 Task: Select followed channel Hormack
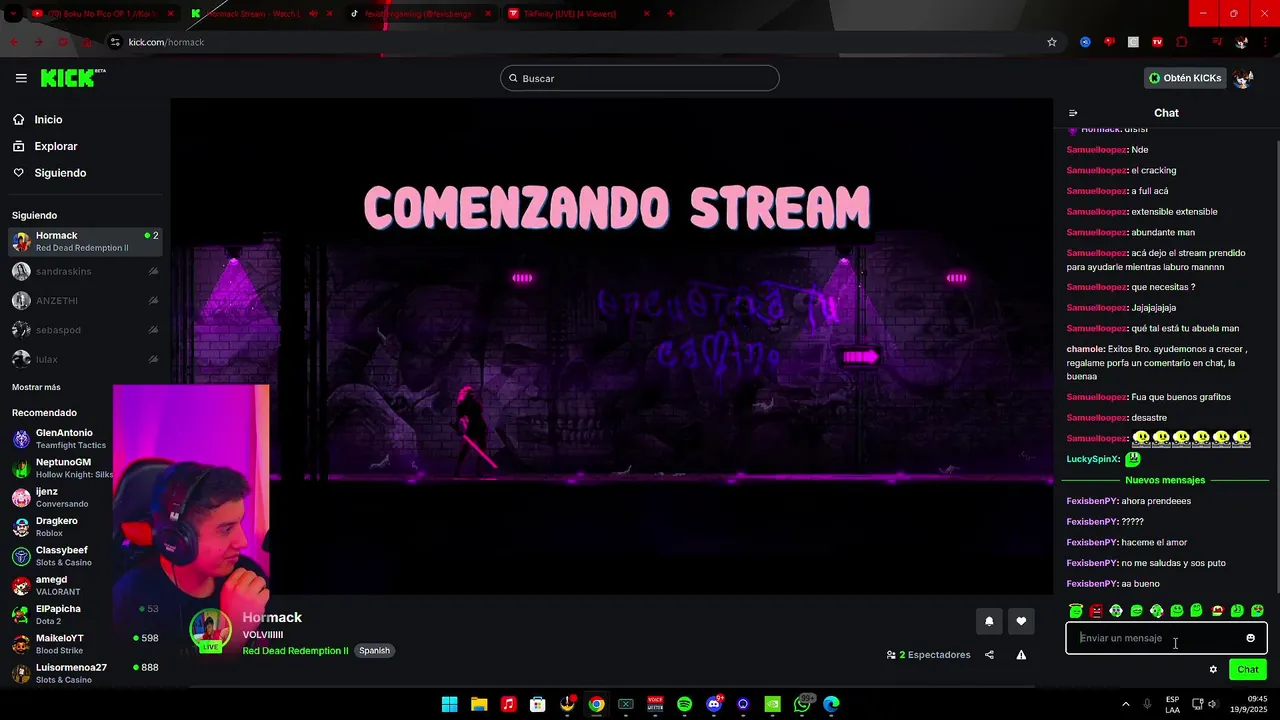tap(85, 241)
